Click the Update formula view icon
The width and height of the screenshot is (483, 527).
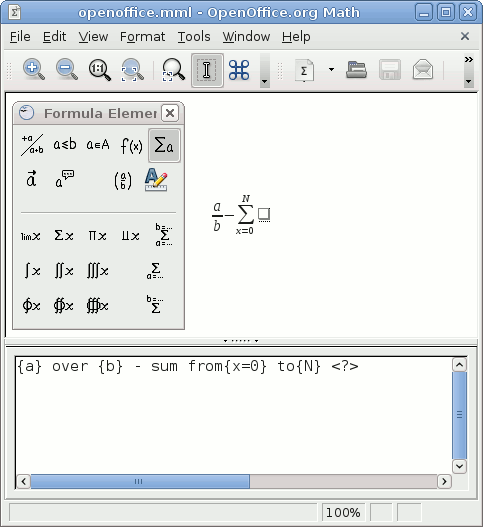point(173,70)
